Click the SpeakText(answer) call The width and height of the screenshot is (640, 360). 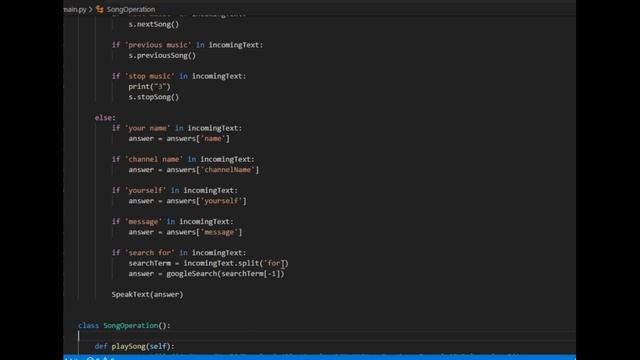[147, 294]
